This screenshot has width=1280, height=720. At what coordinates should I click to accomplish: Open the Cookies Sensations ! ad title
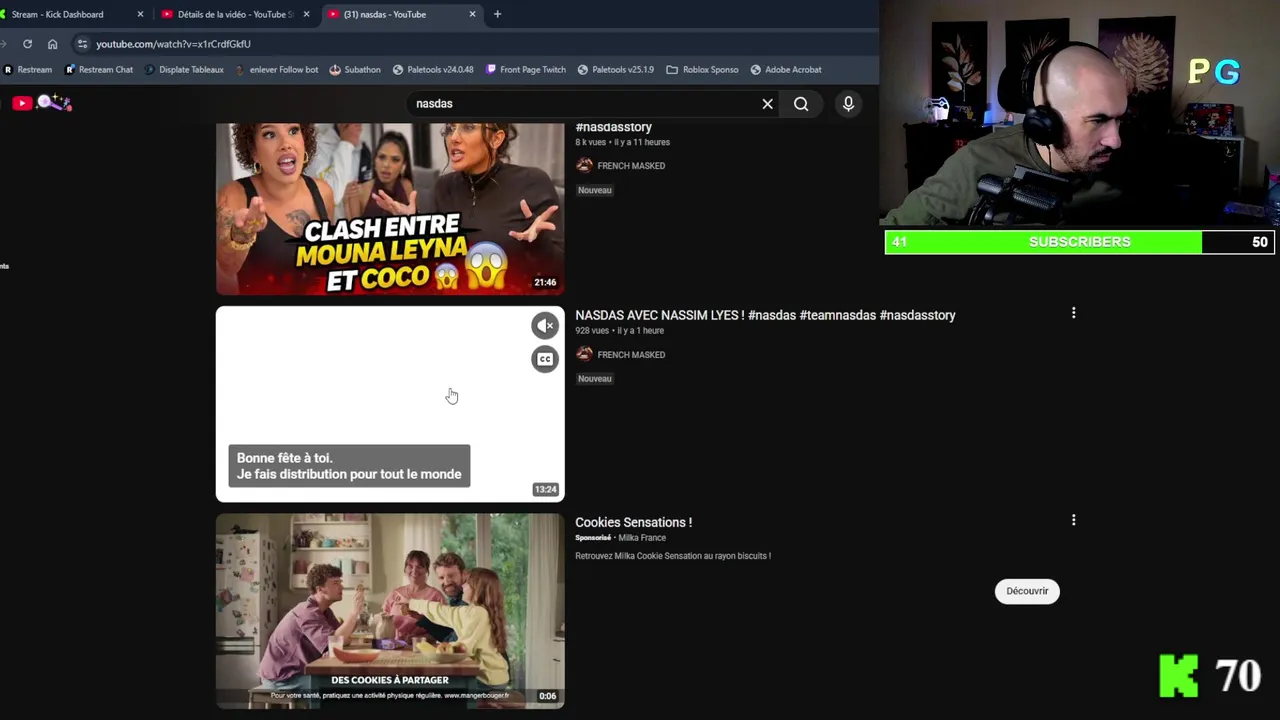[x=633, y=522]
